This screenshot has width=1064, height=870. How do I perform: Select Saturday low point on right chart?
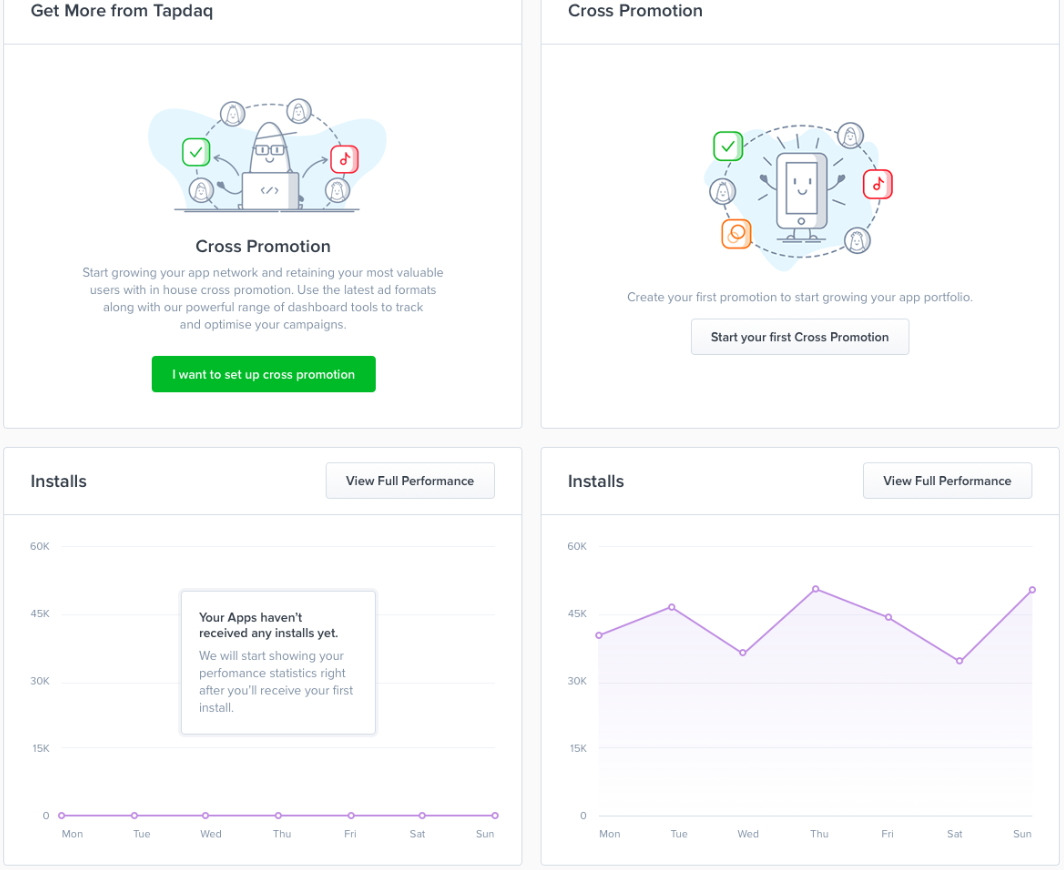click(960, 661)
